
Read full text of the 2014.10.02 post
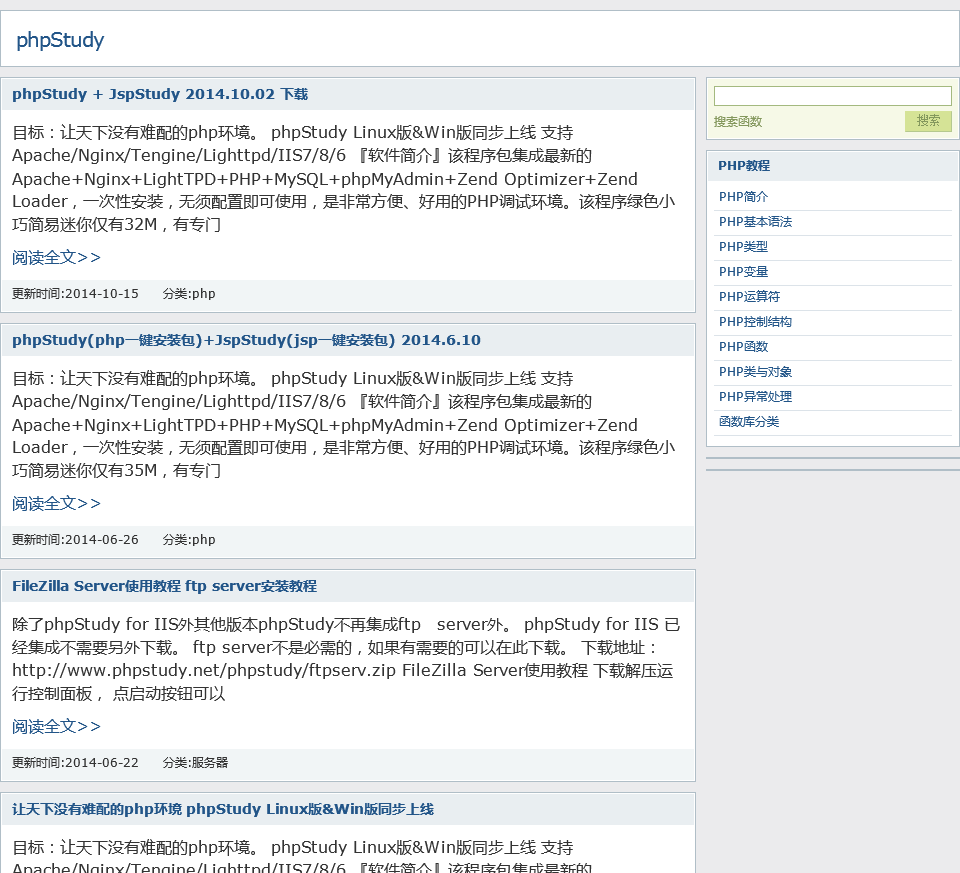tap(56, 258)
